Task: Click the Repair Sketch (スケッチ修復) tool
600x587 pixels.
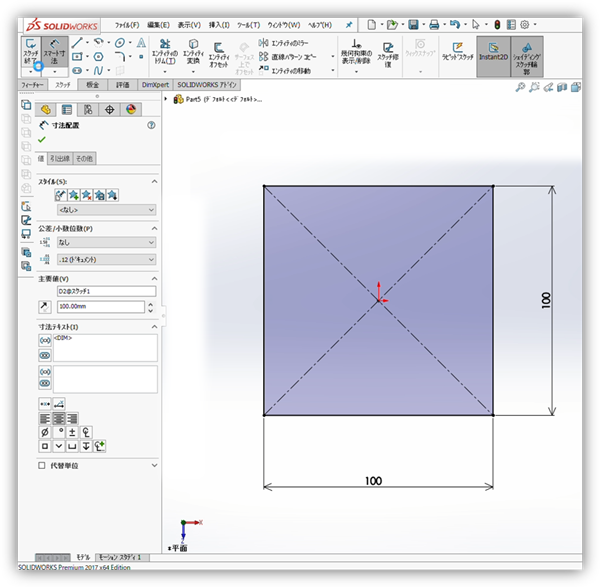Action: pos(388,54)
